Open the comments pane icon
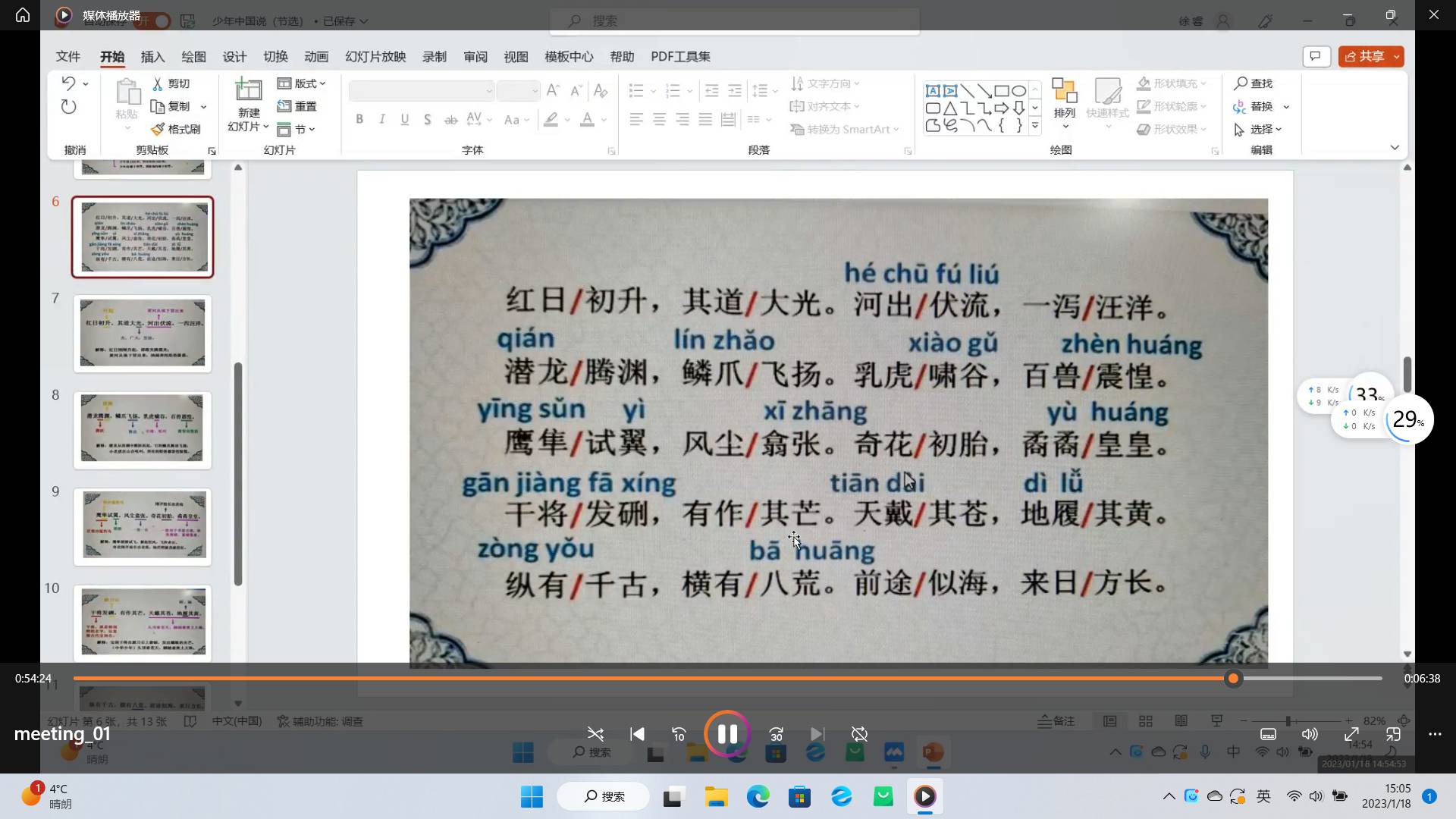Viewport: 1456px width, 819px height. [1316, 56]
